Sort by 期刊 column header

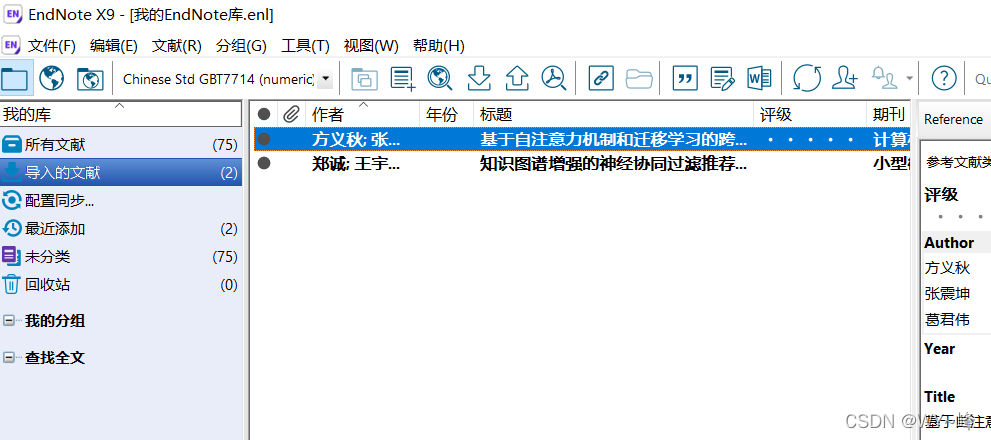pos(889,114)
